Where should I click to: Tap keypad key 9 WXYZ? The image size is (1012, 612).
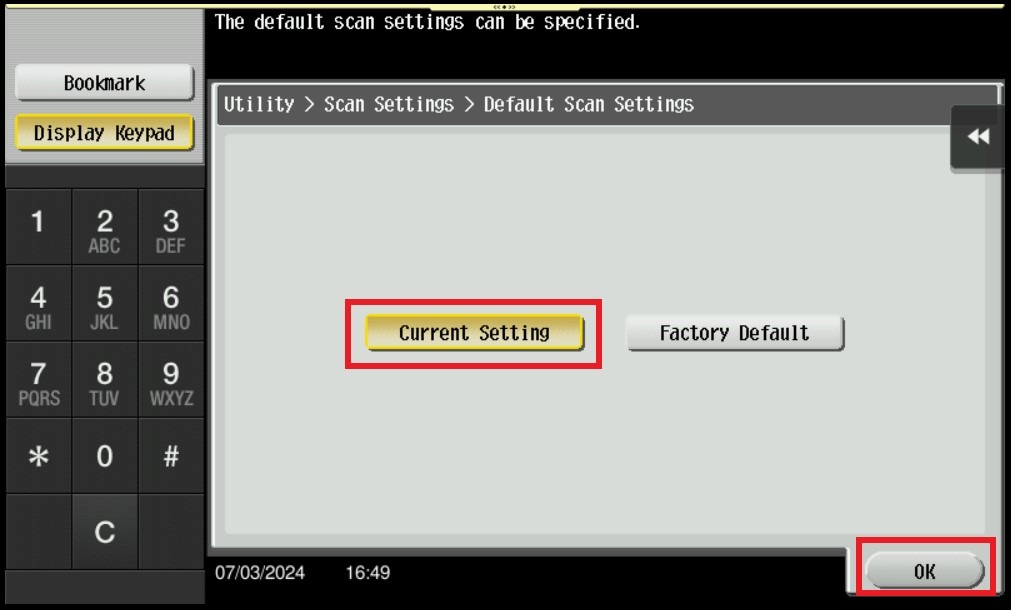171,380
